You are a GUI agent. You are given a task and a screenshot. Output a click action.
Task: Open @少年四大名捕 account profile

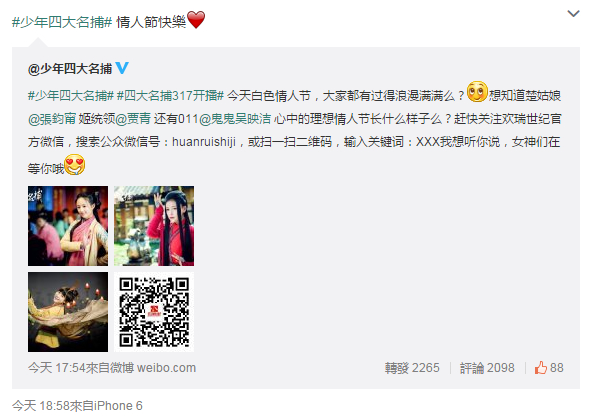tap(70, 69)
